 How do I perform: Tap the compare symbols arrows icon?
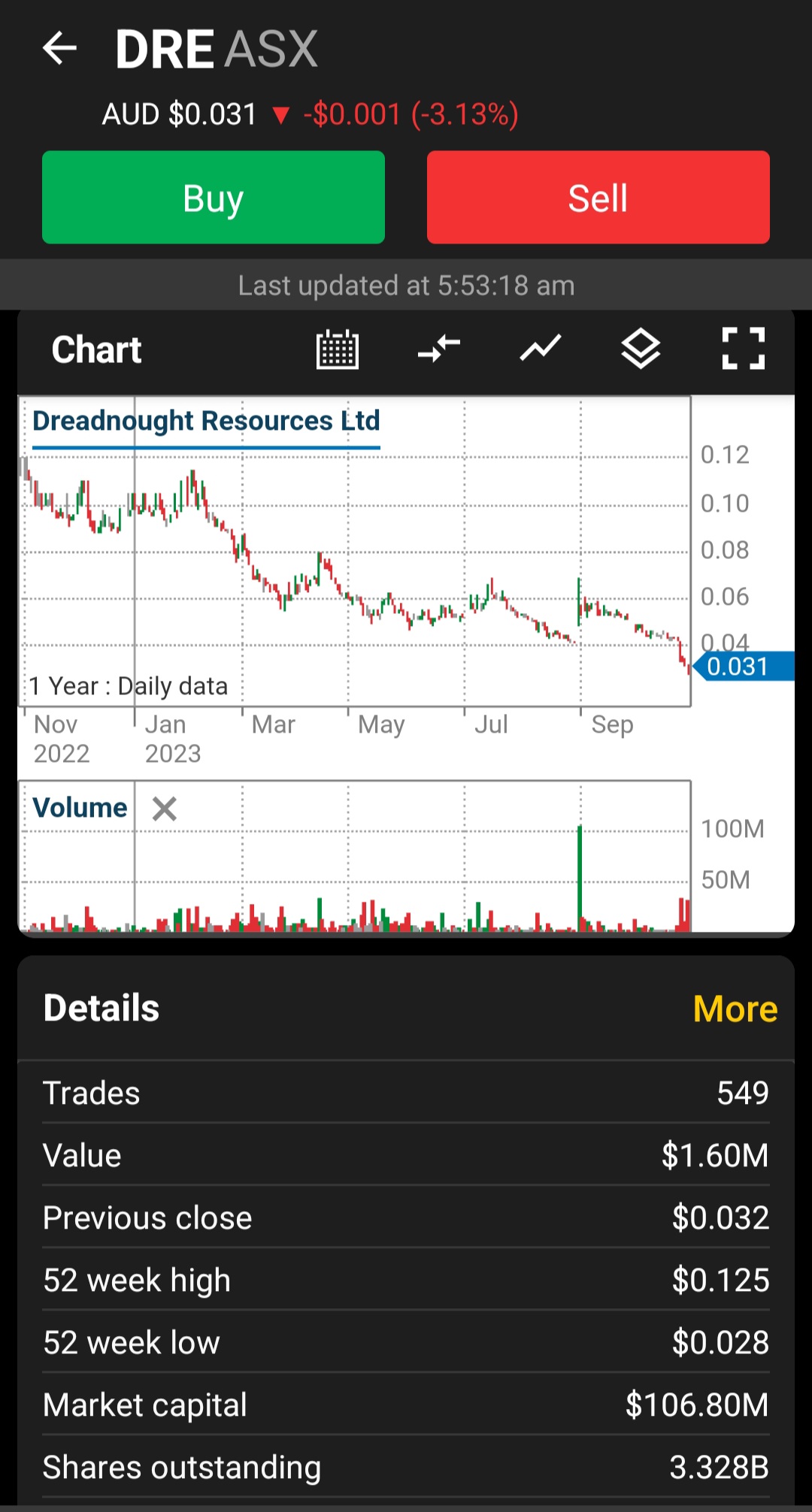(439, 349)
